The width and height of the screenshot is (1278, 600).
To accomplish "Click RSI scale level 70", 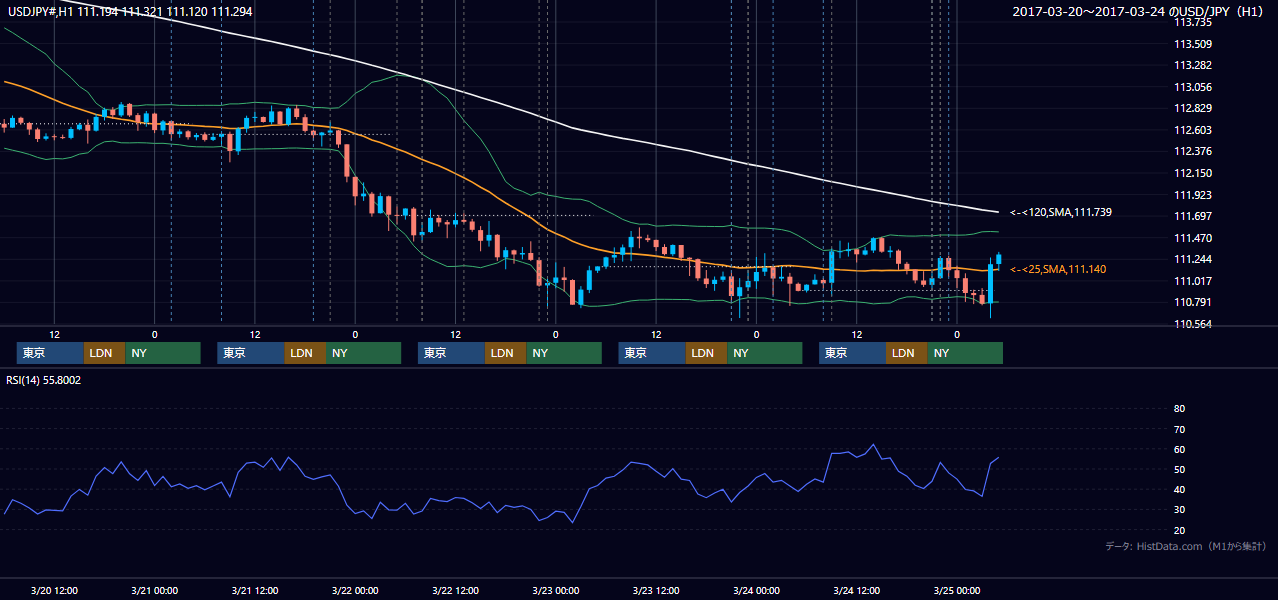I will tap(1179, 429).
